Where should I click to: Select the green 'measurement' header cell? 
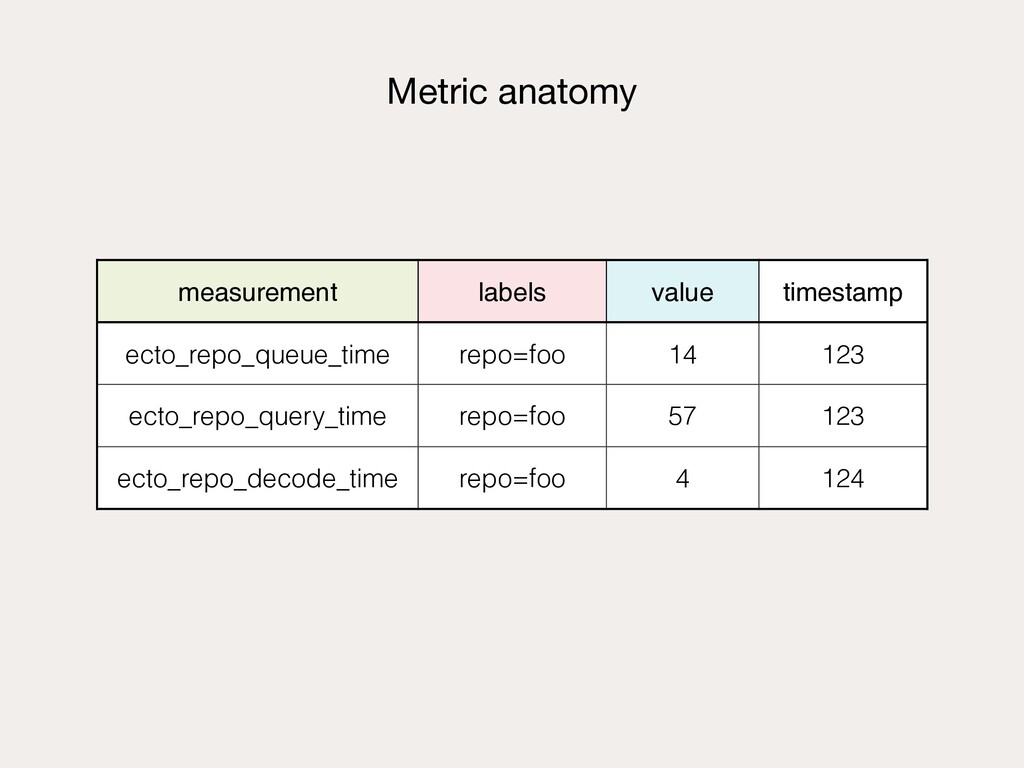[x=258, y=291]
